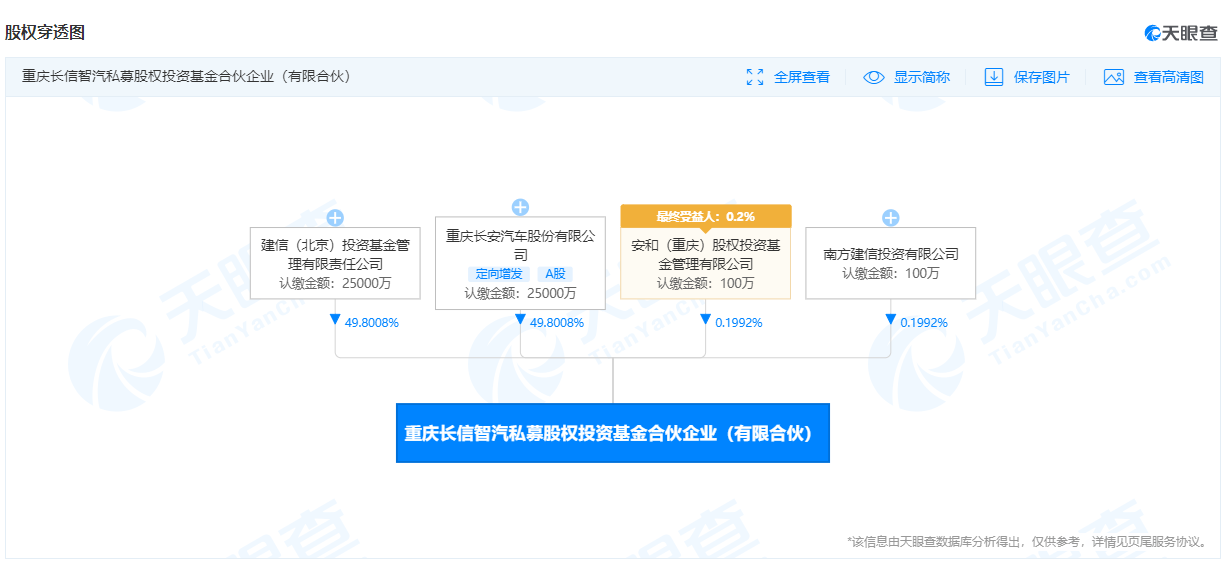Expand shareholders above 南方建信投资有限公司 node
Image resolution: width=1222 pixels, height=570 pixels.
point(890,217)
